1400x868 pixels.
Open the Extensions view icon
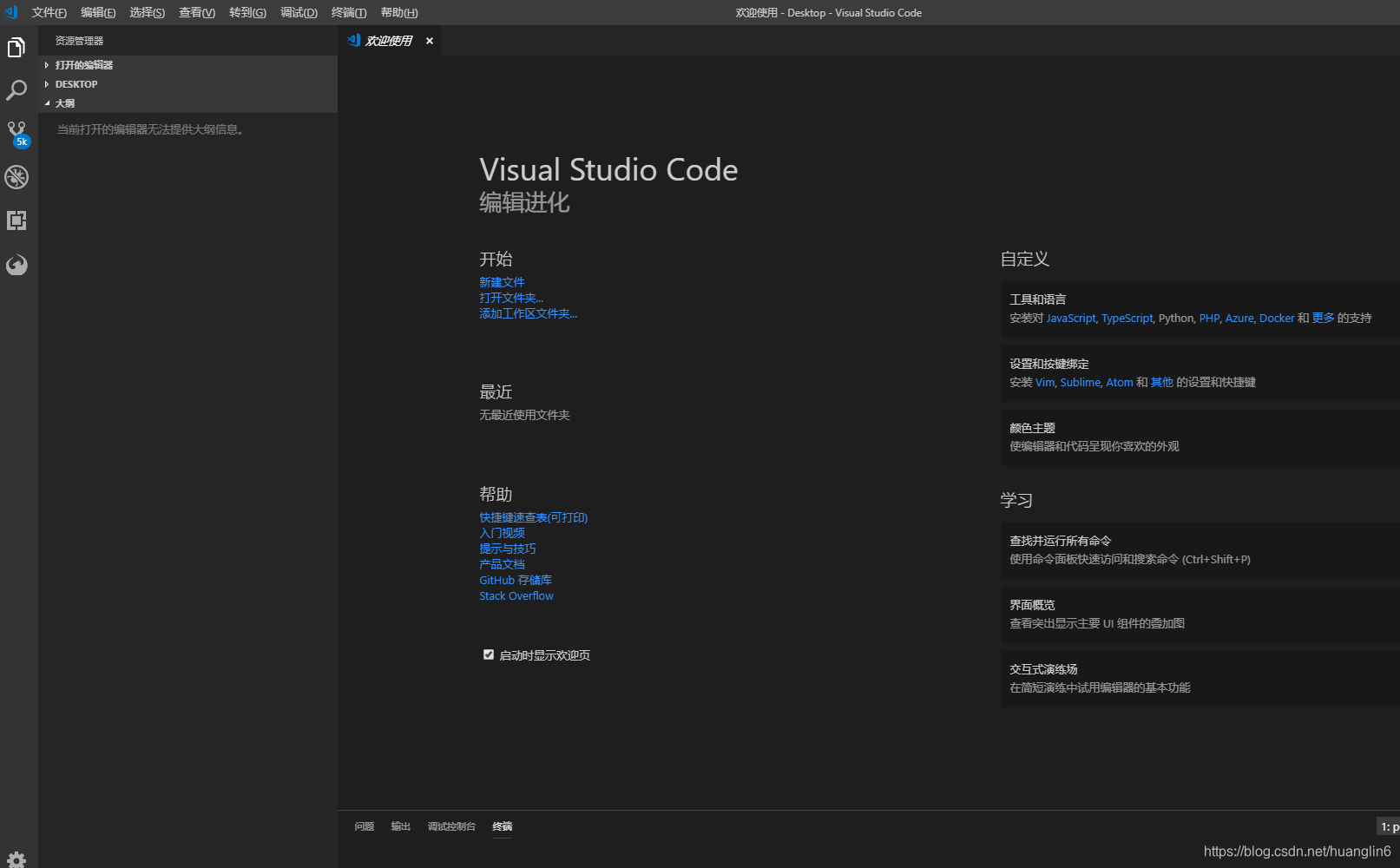[16, 220]
